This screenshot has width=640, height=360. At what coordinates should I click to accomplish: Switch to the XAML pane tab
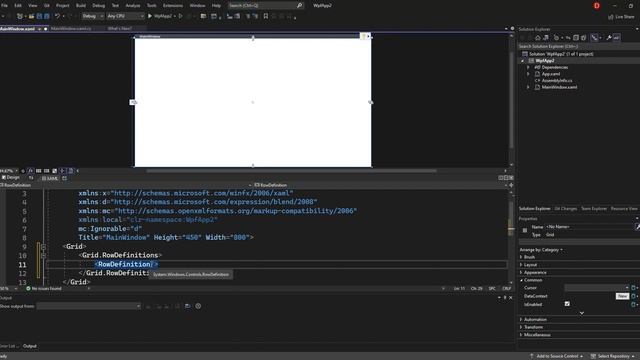pyautogui.click(x=50, y=178)
